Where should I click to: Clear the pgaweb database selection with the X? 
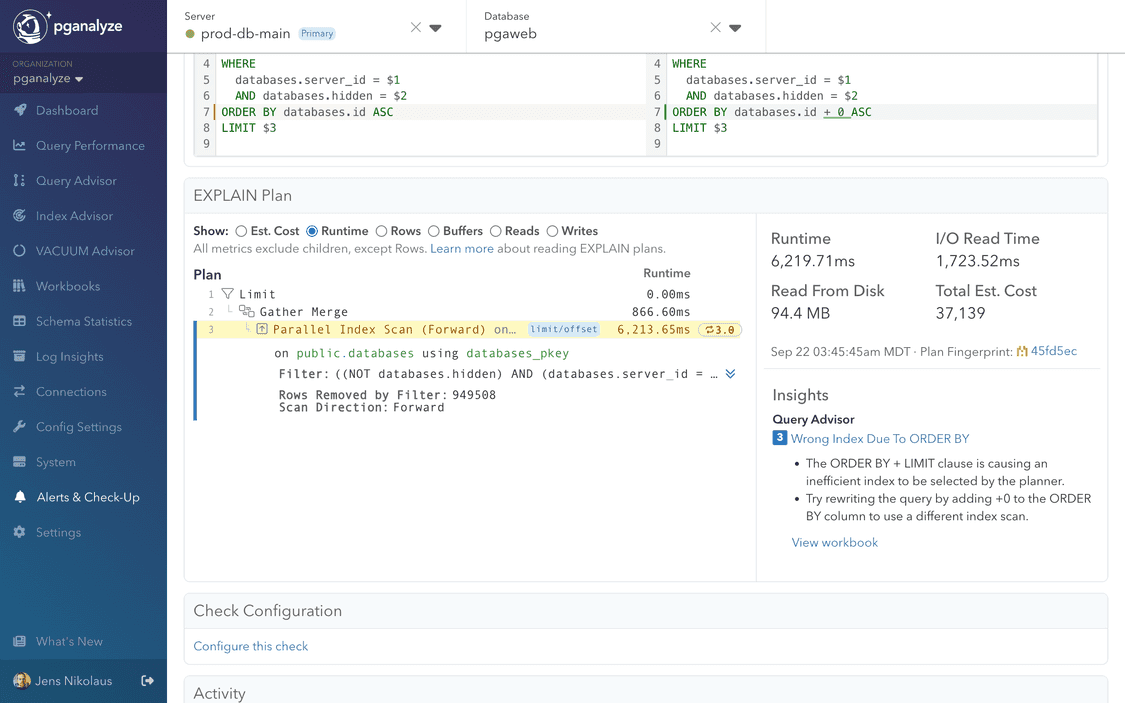pyautogui.click(x=714, y=27)
